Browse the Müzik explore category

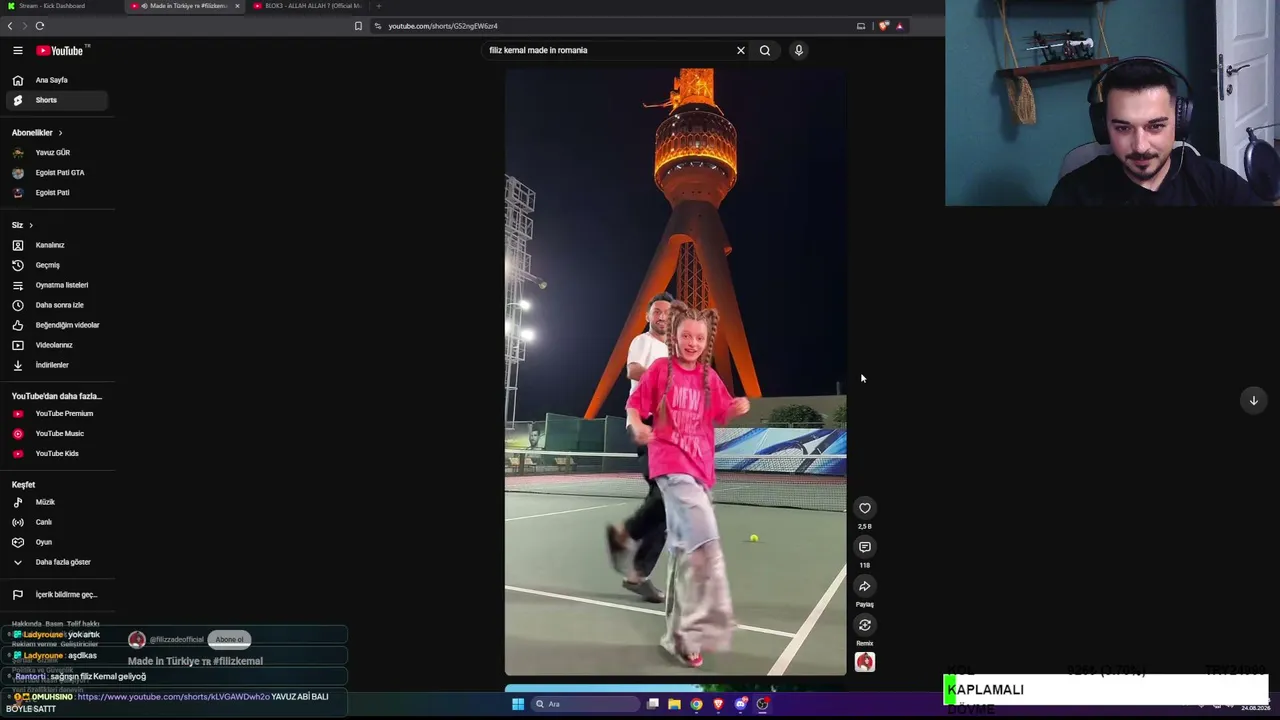click(58, 502)
